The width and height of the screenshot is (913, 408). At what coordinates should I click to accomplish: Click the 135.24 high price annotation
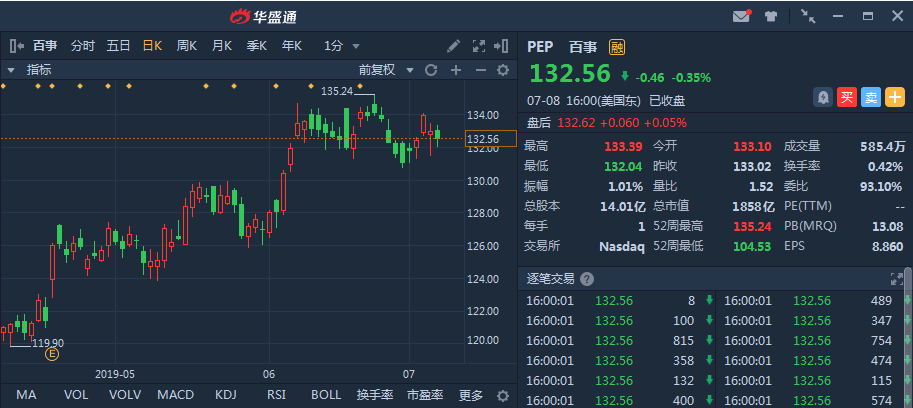tap(337, 91)
